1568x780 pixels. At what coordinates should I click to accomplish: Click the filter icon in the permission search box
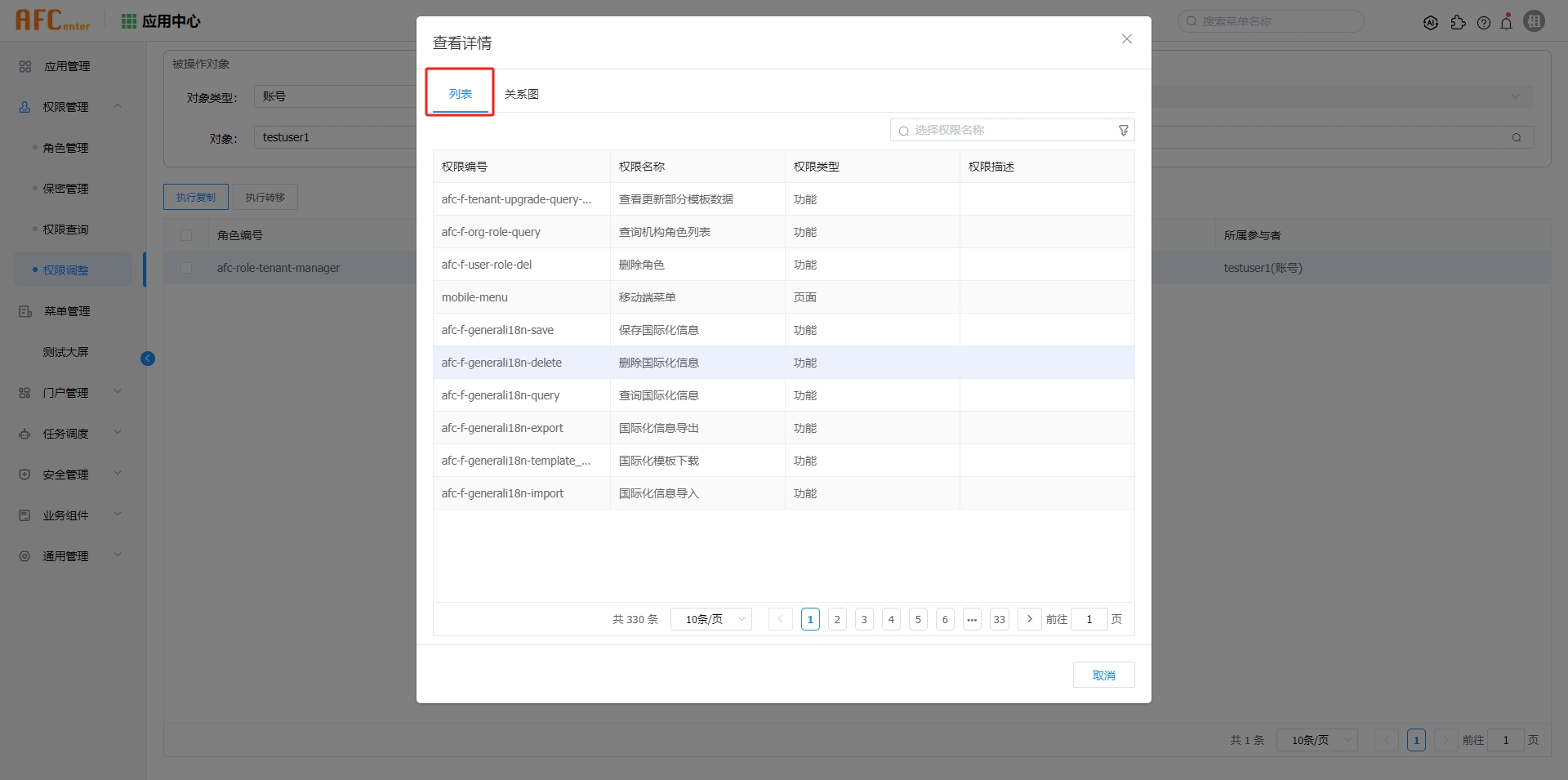pos(1123,130)
